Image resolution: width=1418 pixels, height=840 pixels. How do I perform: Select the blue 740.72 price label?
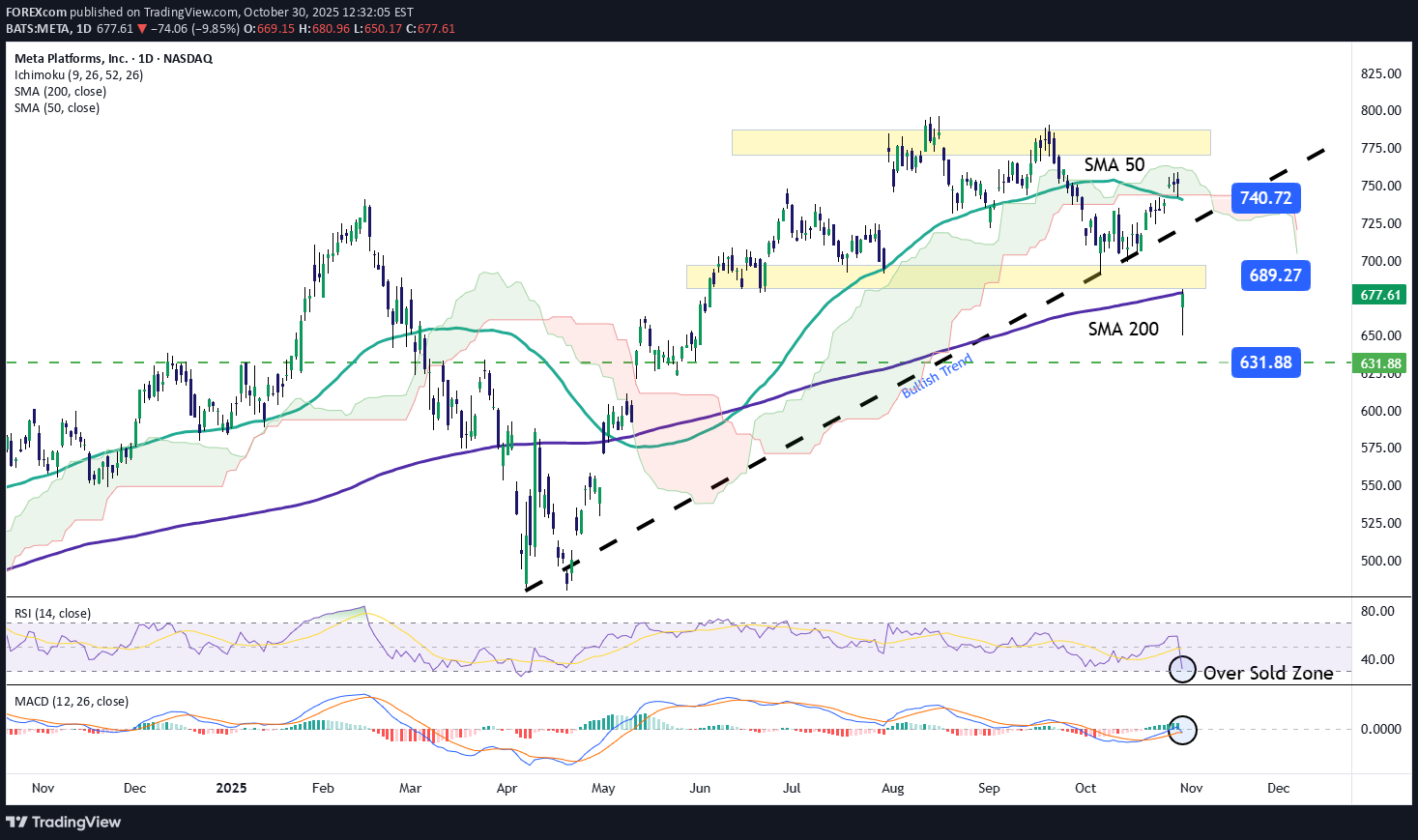pyautogui.click(x=1266, y=198)
